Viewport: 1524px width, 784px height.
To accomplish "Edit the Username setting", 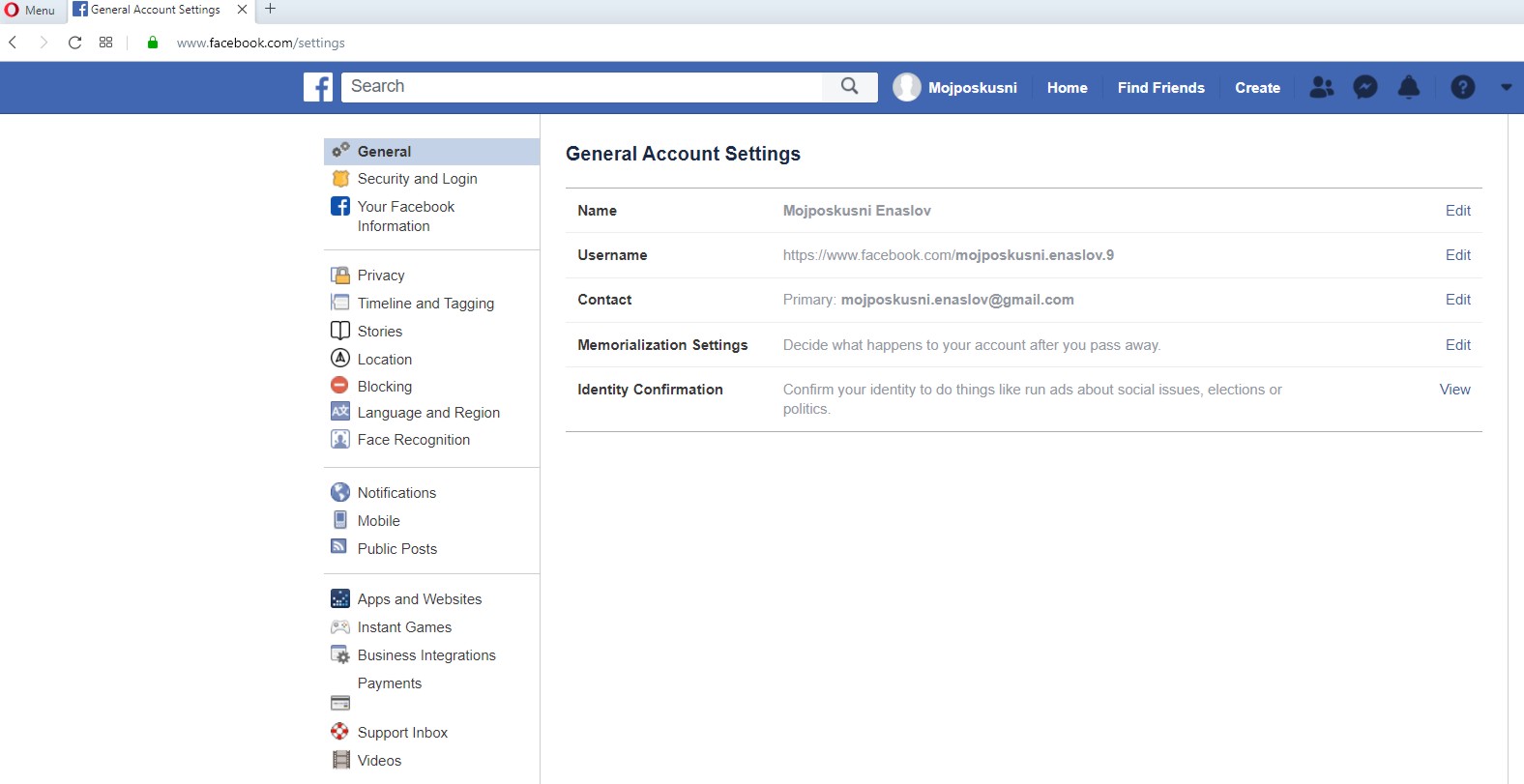I will [x=1457, y=255].
